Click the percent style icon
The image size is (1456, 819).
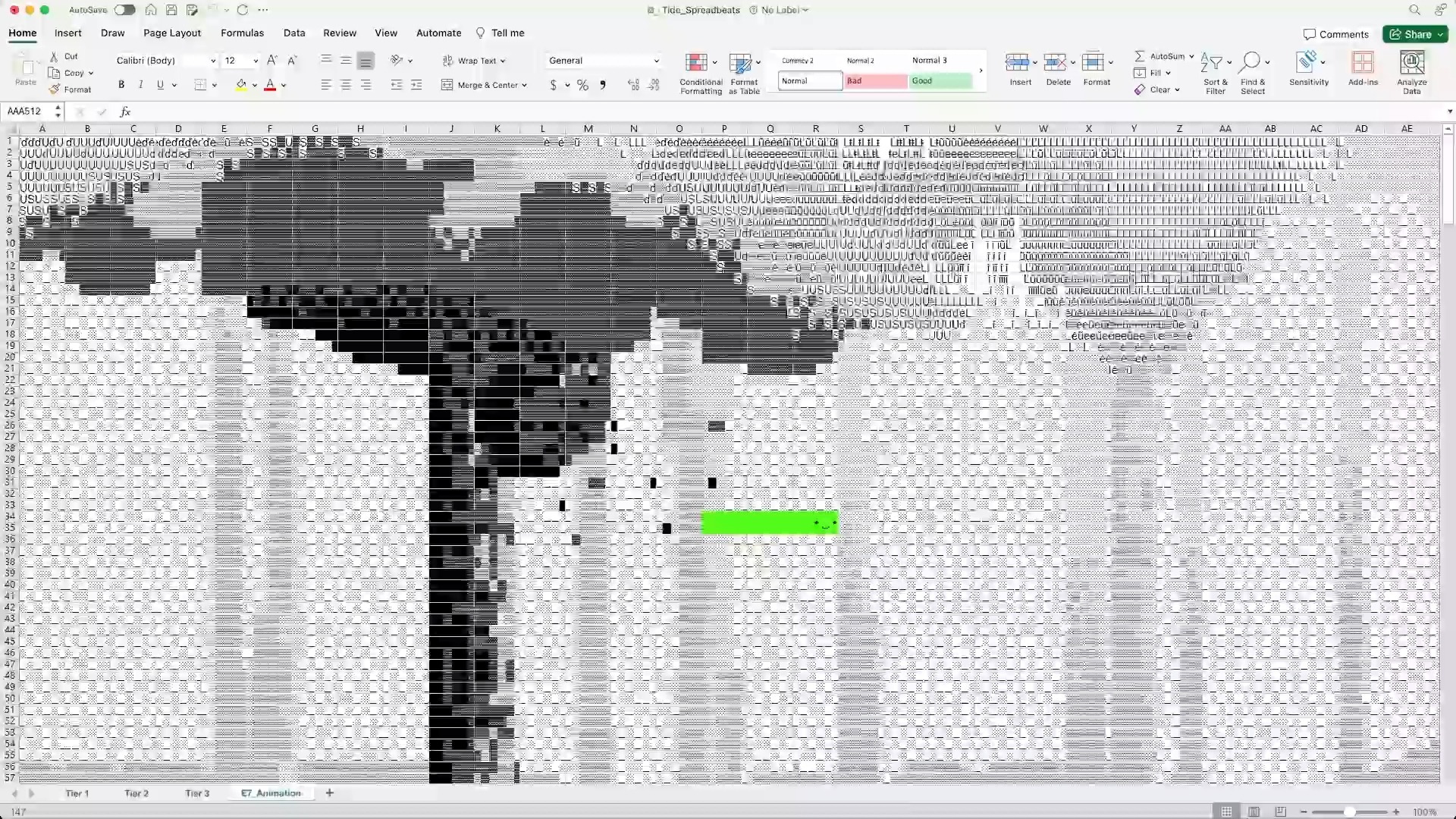point(582,86)
